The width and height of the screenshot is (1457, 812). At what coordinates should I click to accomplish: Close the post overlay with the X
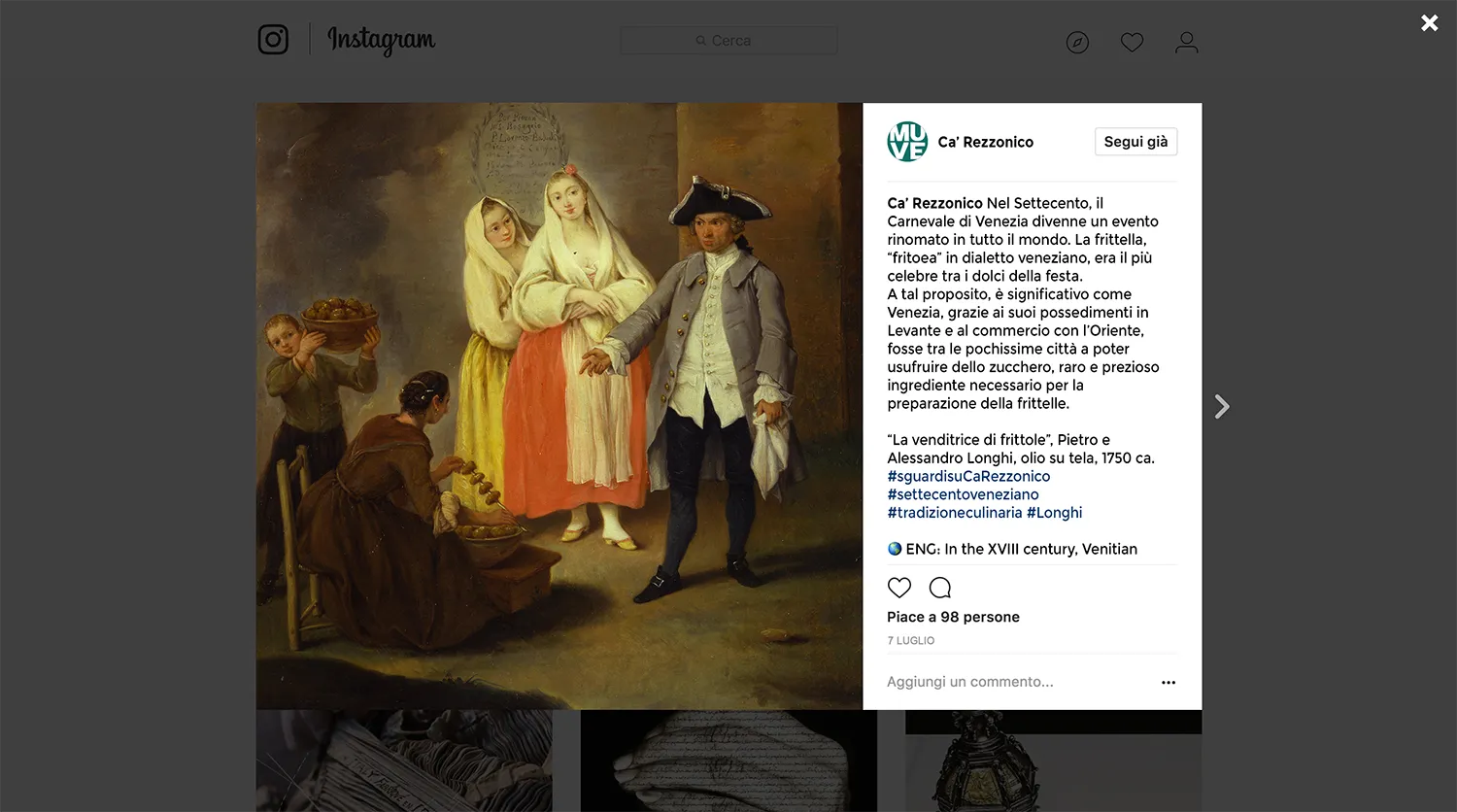click(x=1430, y=22)
